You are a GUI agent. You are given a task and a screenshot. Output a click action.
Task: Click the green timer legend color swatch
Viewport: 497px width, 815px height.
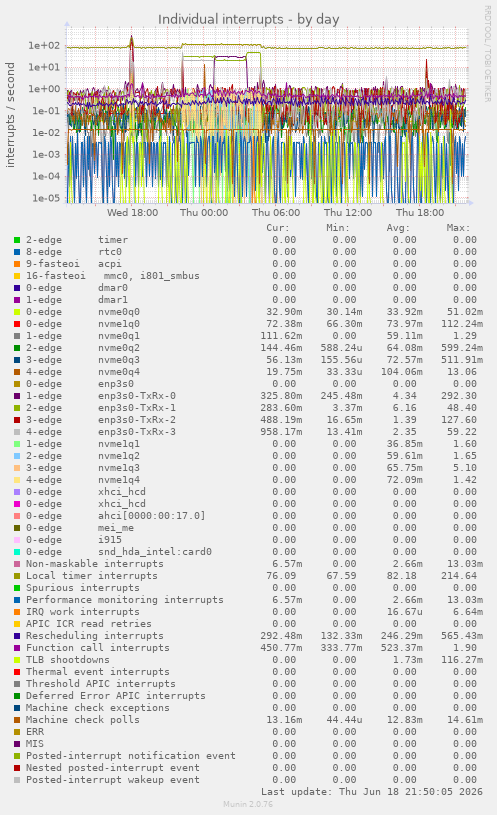click(x=17, y=240)
